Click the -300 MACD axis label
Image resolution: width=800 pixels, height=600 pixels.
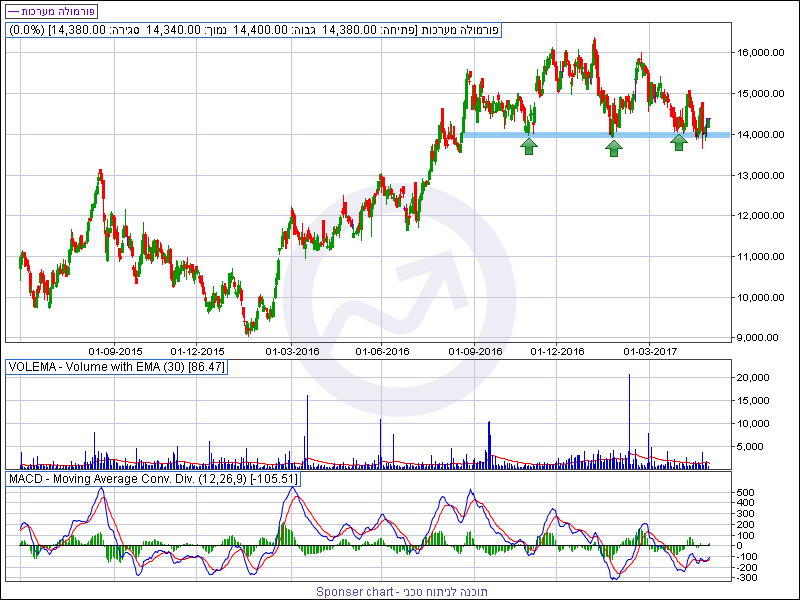747,578
